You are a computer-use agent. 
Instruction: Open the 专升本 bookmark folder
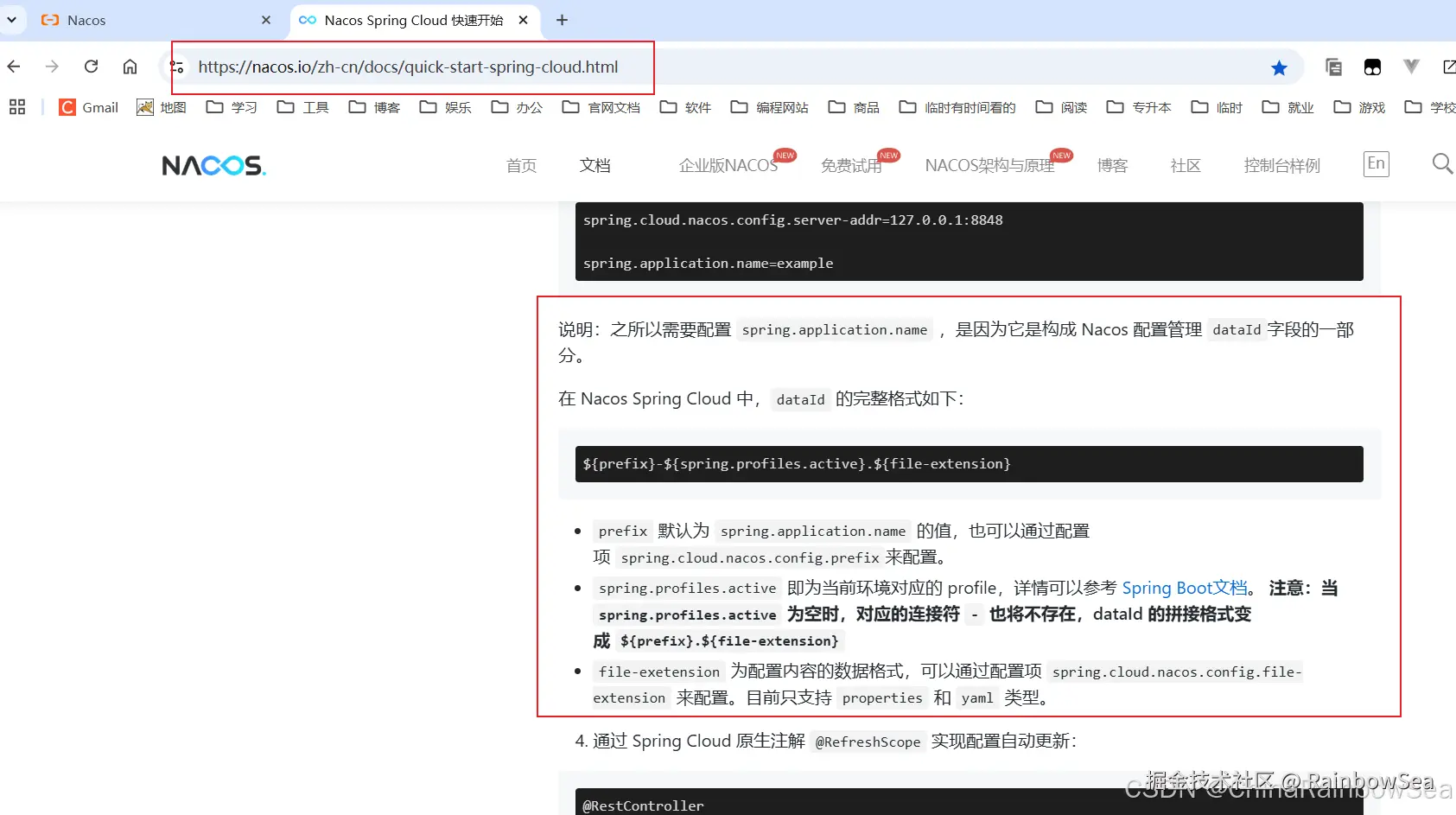pyautogui.click(x=1139, y=107)
